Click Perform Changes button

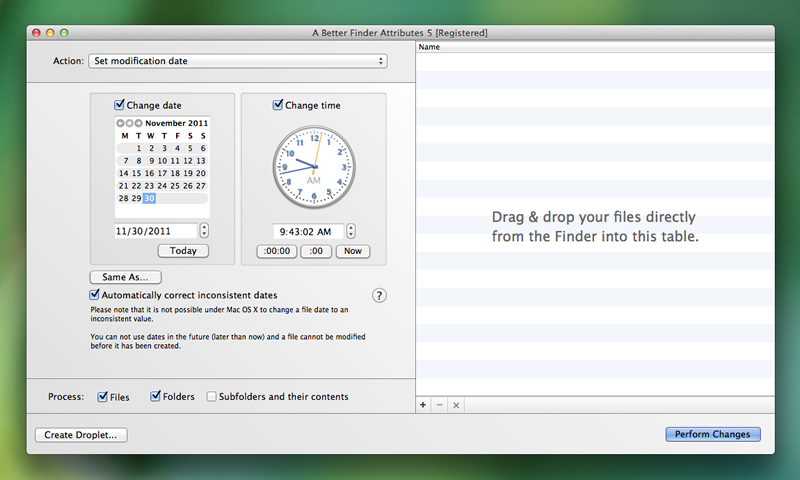[713, 434]
